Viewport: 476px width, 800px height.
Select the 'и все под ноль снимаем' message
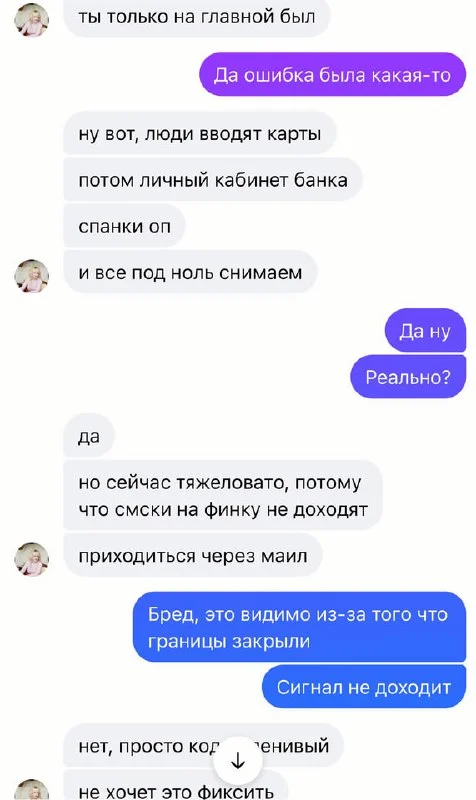190,272
